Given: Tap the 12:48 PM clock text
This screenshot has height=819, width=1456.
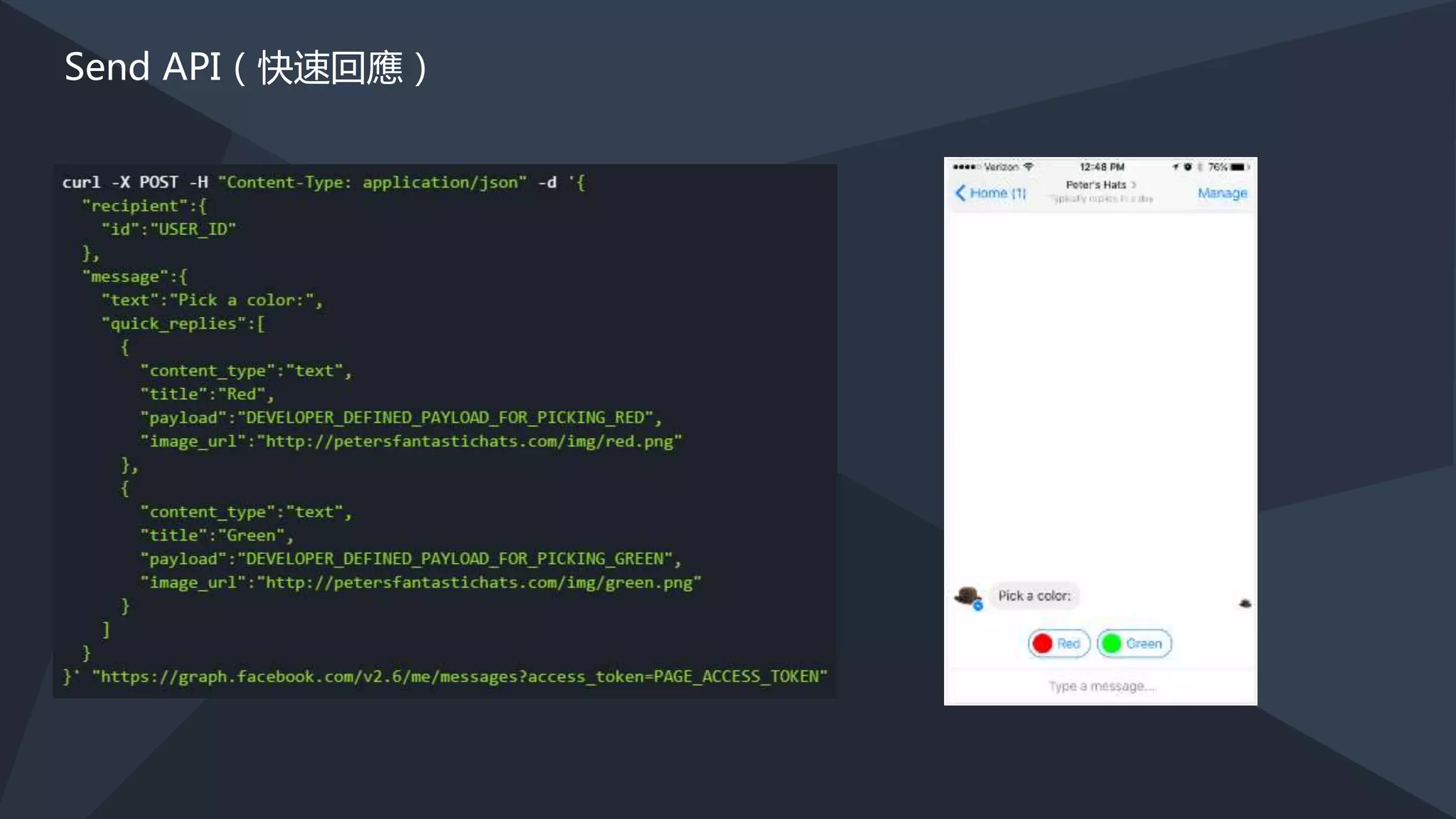Looking at the screenshot, I should [x=1102, y=167].
